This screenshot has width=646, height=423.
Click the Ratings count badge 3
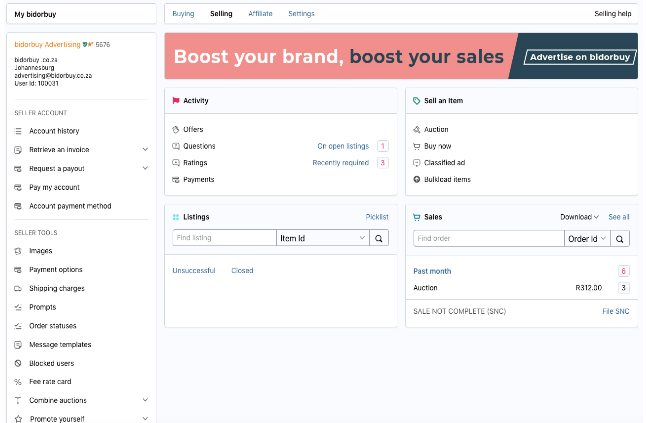click(x=383, y=163)
